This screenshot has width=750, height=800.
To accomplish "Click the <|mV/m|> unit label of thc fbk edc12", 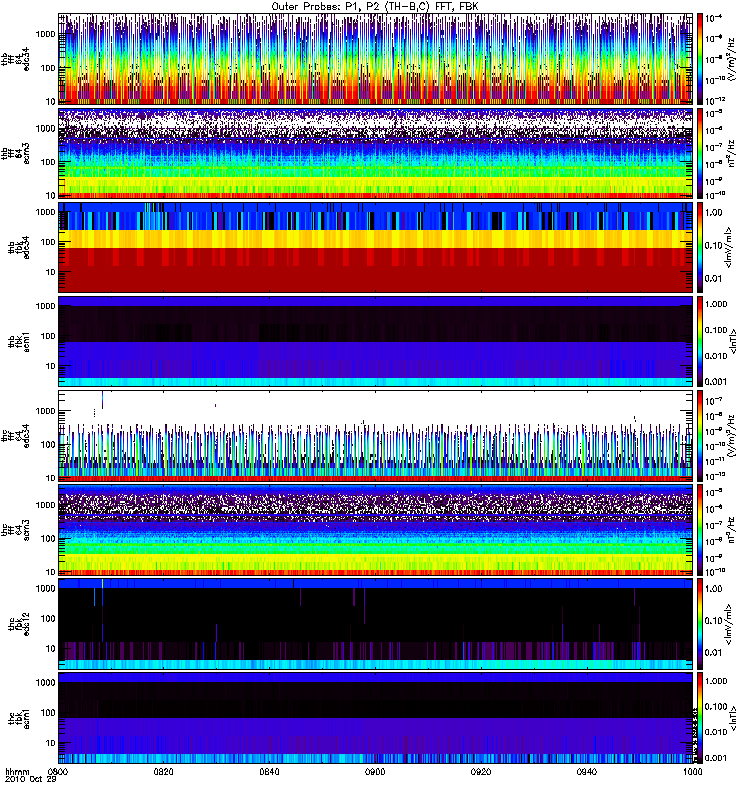I will 729,624.
